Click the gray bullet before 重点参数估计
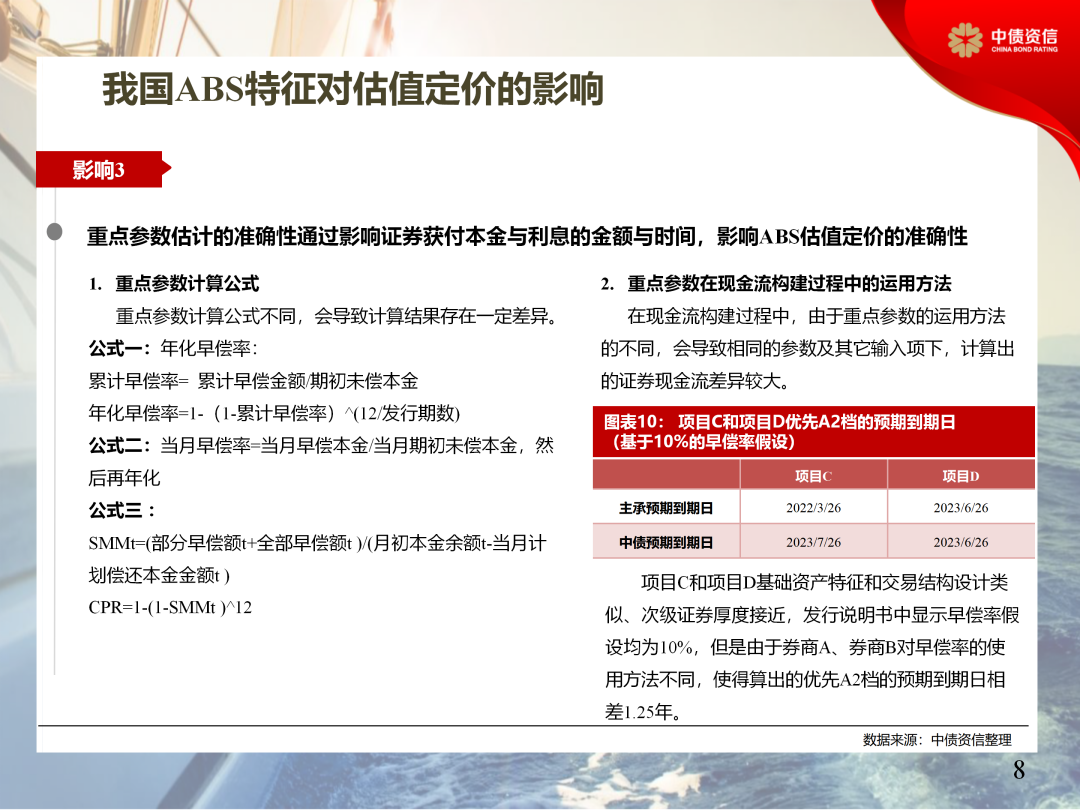Viewport: 1080px width, 810px height. 54,231
